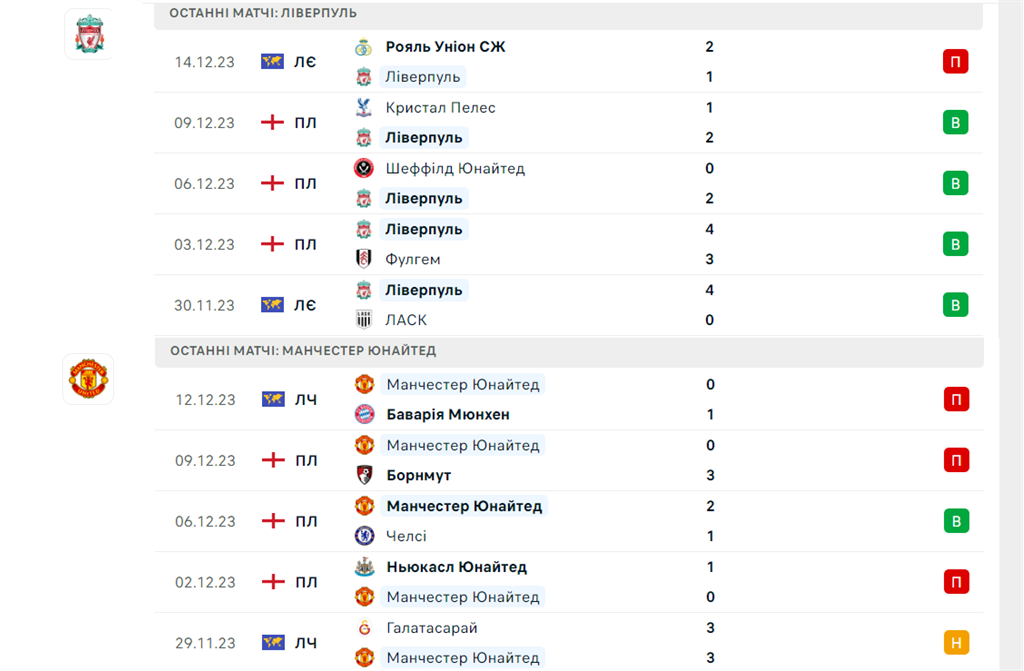Click the large Liverpool club crest
This screenshot has height=671, width=1024.
click(x=89, y=34)
